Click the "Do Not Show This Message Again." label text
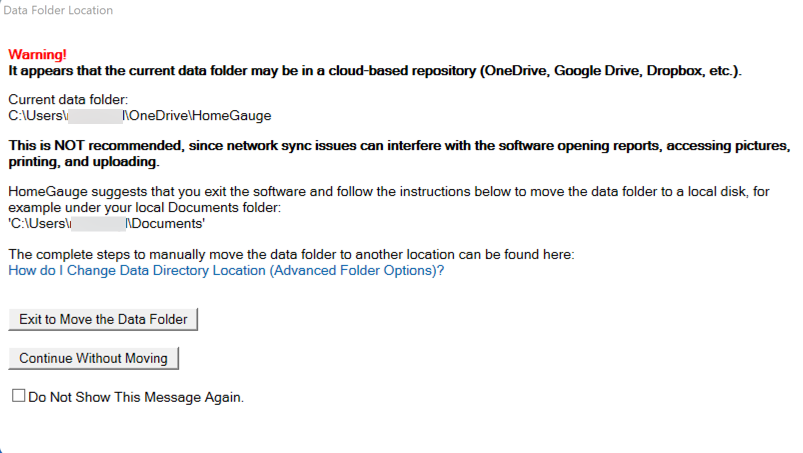Viewport: 803px width, 453px height. (x=136, y=397)
